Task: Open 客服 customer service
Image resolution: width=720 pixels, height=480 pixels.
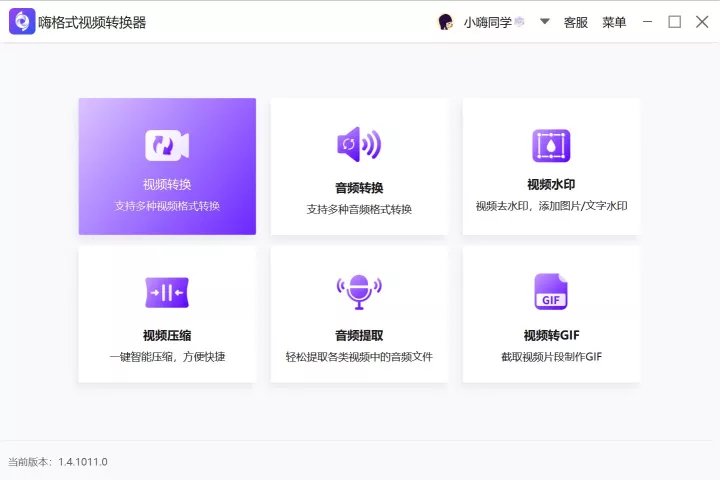Action: point(576,22)
